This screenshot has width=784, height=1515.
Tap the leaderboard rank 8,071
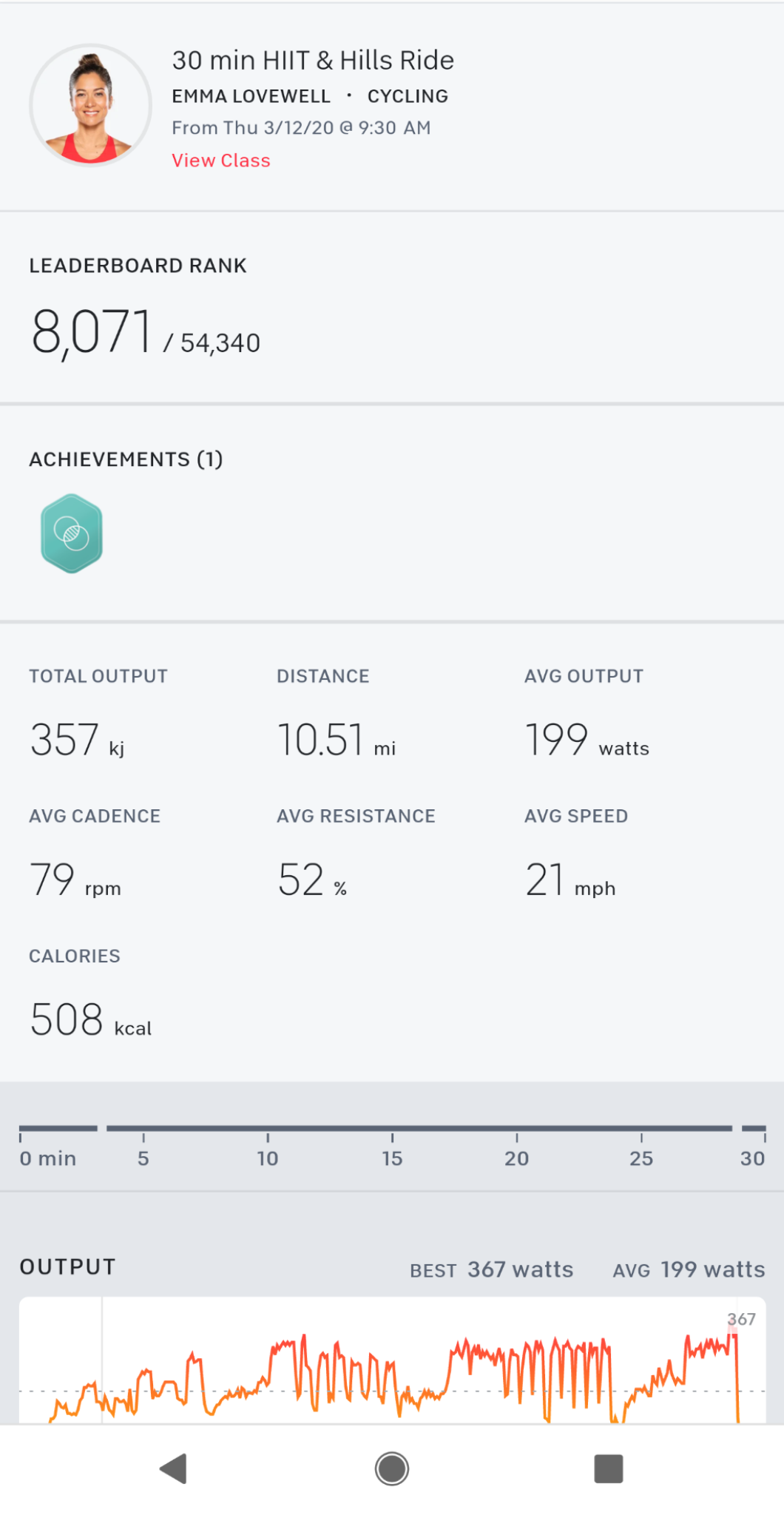pyautogui.click(x=92, y=332)
